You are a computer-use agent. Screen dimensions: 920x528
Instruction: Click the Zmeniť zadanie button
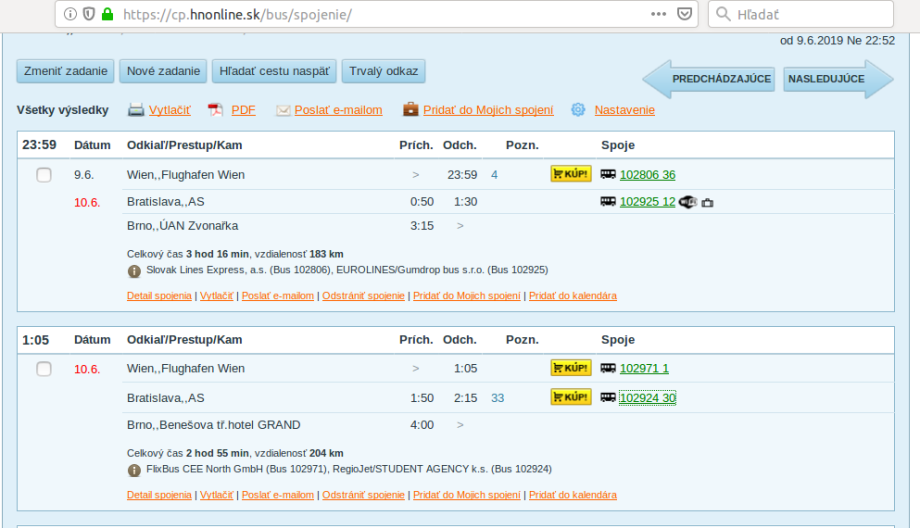tap(65, 71)
